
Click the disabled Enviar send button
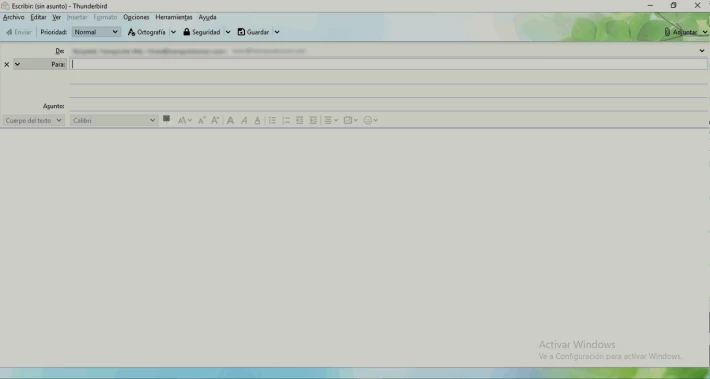point(19,32)
